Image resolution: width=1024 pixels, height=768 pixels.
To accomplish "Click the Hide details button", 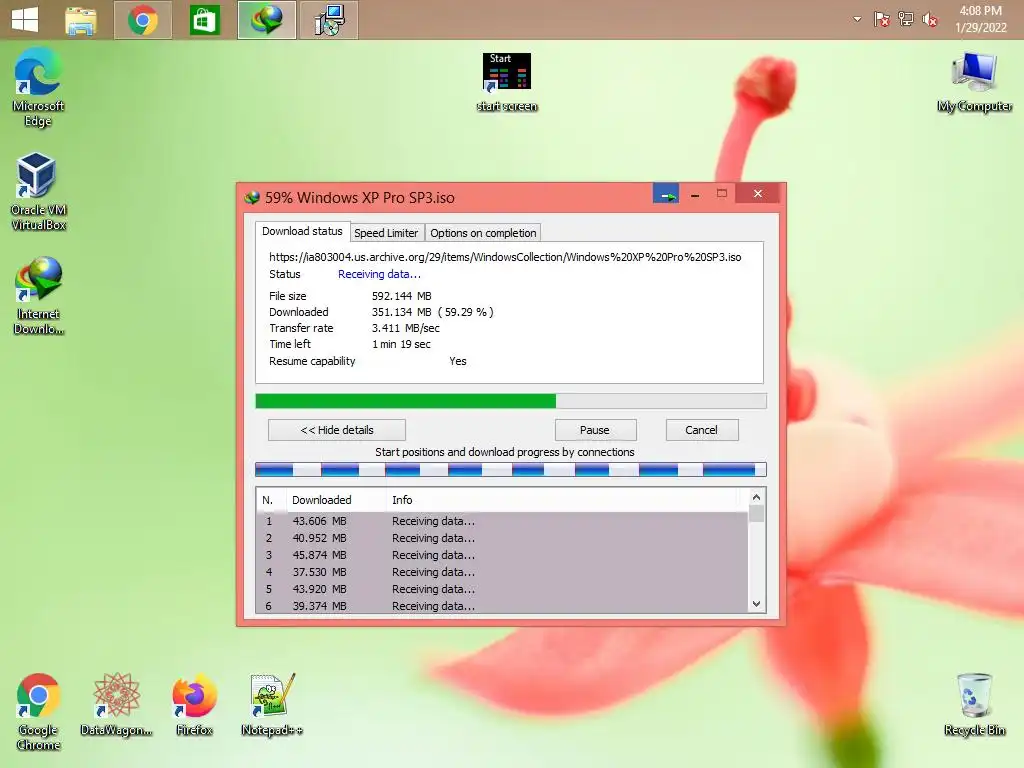I will (x=337, y=430).
